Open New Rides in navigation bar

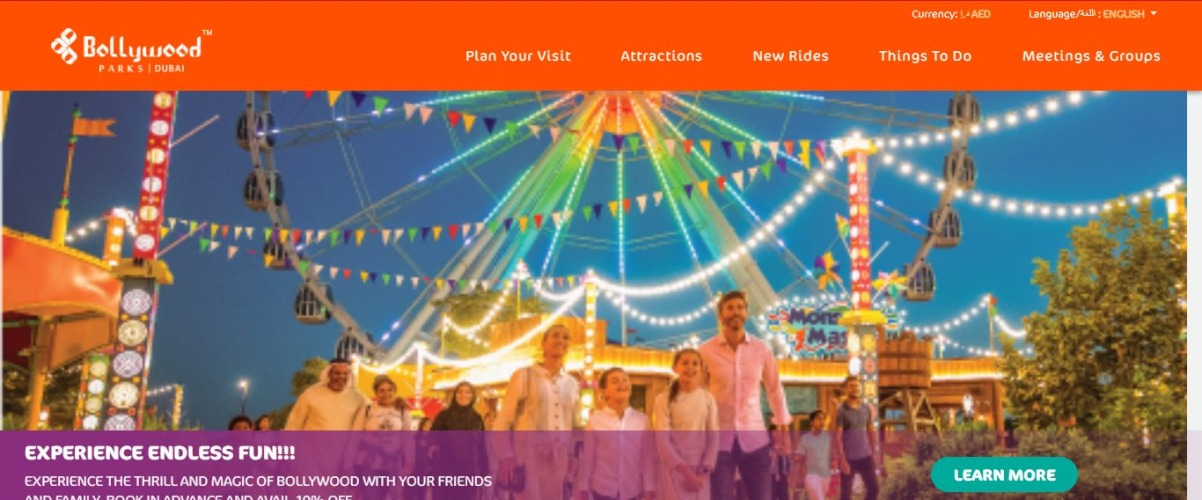click(790, 56)
